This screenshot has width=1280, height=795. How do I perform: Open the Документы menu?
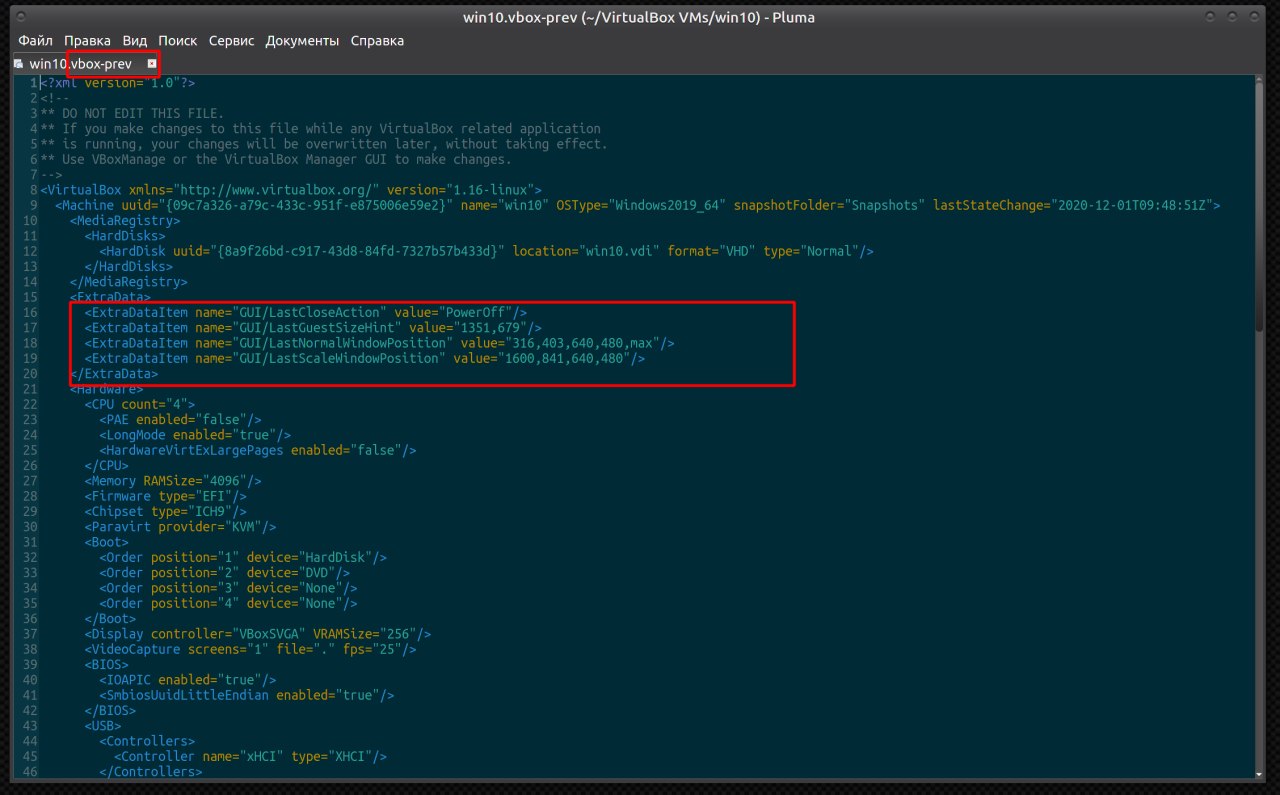click(x=302, y=41)
